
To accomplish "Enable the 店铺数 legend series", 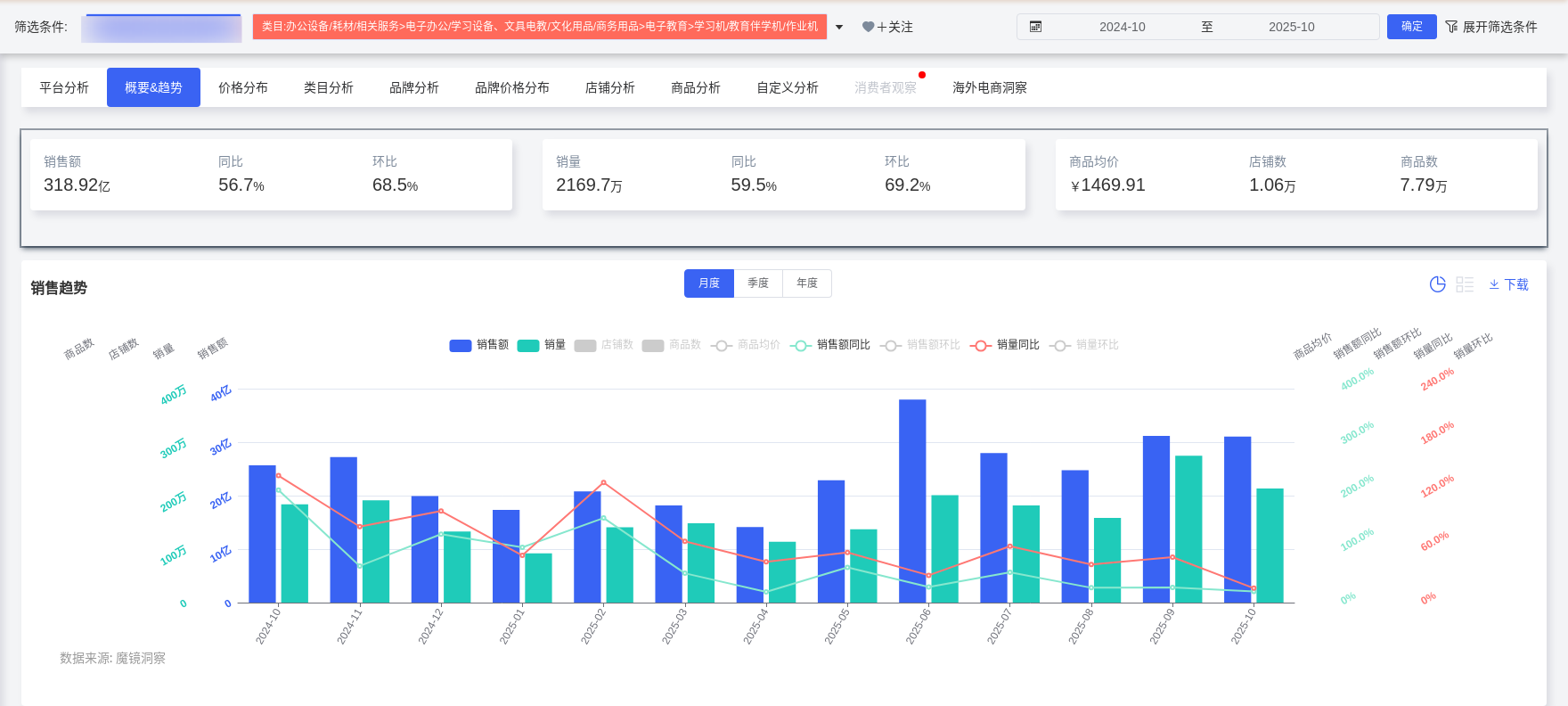I will coord(604,345).
